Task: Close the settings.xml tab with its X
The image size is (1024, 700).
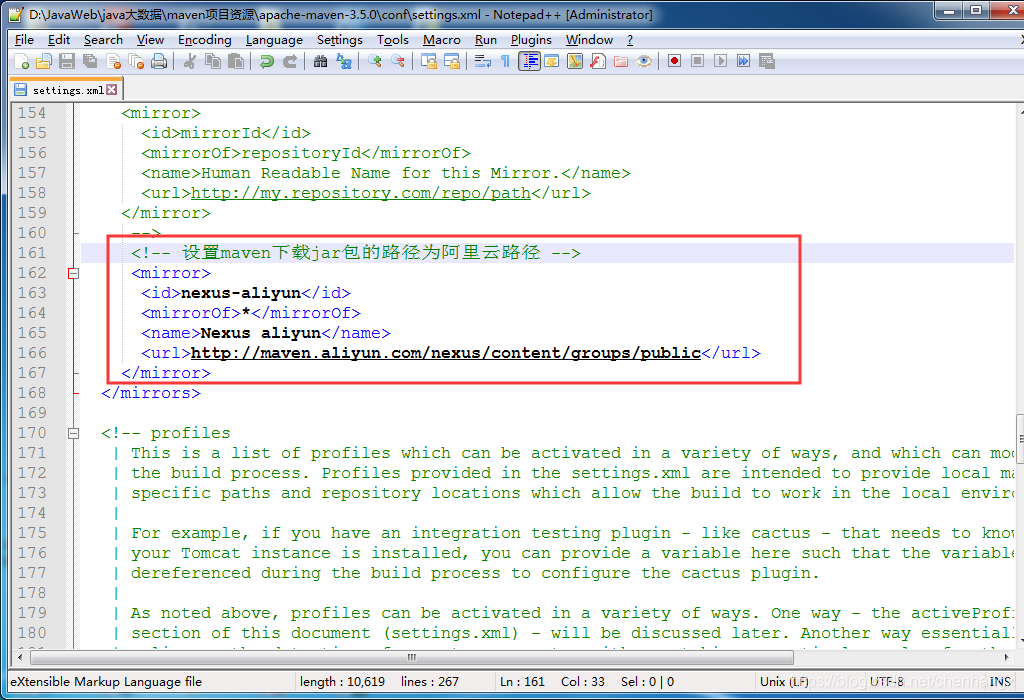Action: (x=112, y=89)
